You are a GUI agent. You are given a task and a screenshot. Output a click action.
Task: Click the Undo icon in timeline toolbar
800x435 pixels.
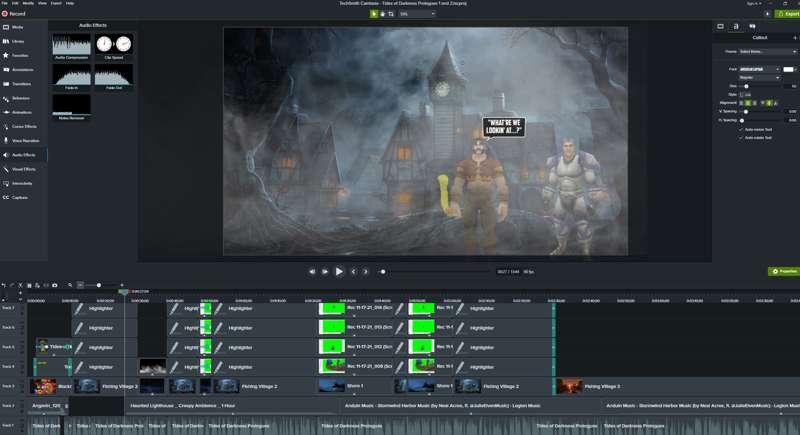coord(4,285)
